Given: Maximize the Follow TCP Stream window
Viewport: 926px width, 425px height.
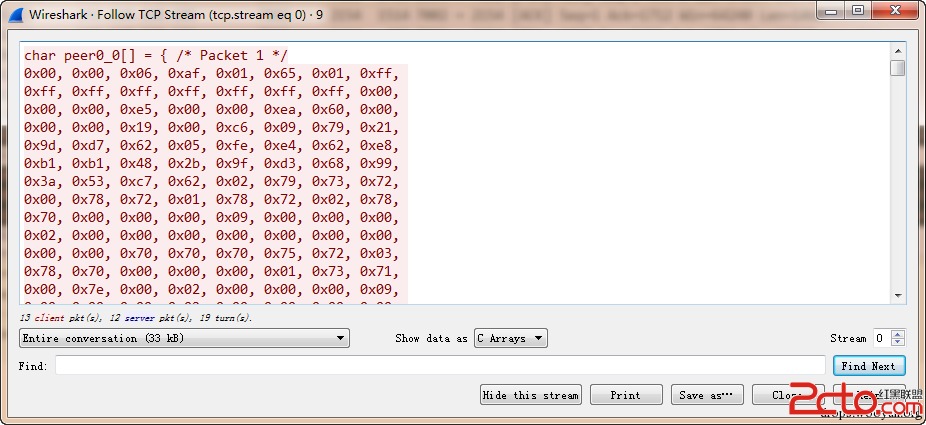Looking at the screenshot, I should click(858, 13).
